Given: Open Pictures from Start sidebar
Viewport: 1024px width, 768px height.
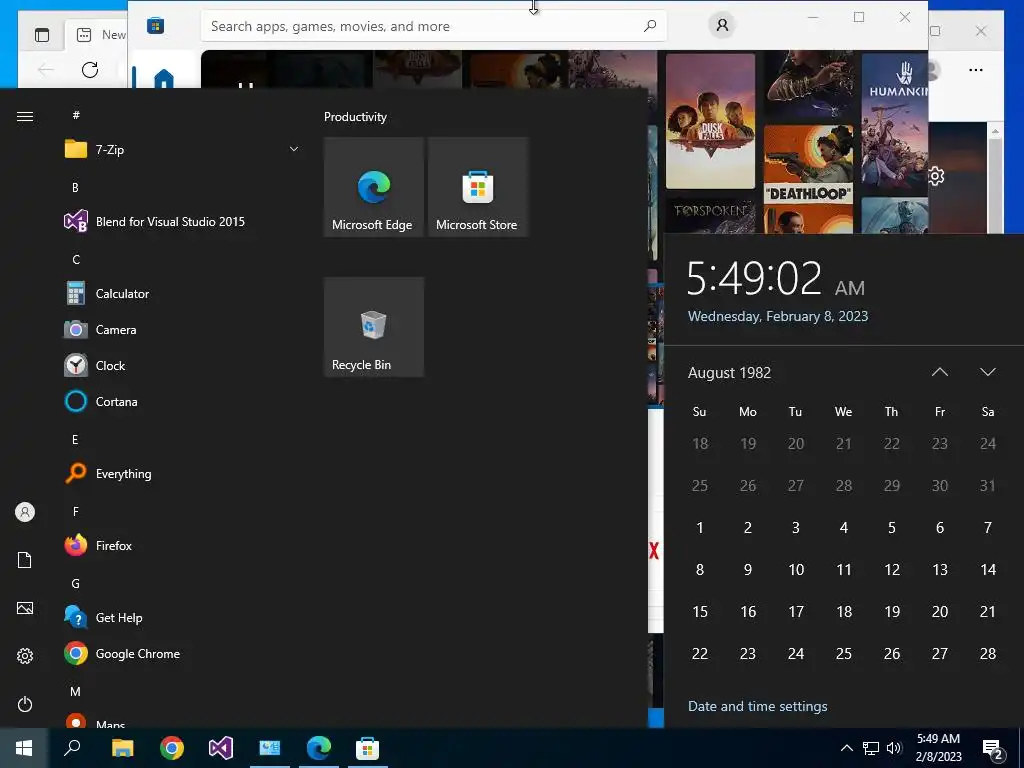Looking at the screenshot, I should pyautogui.click(x=25, y=608).
